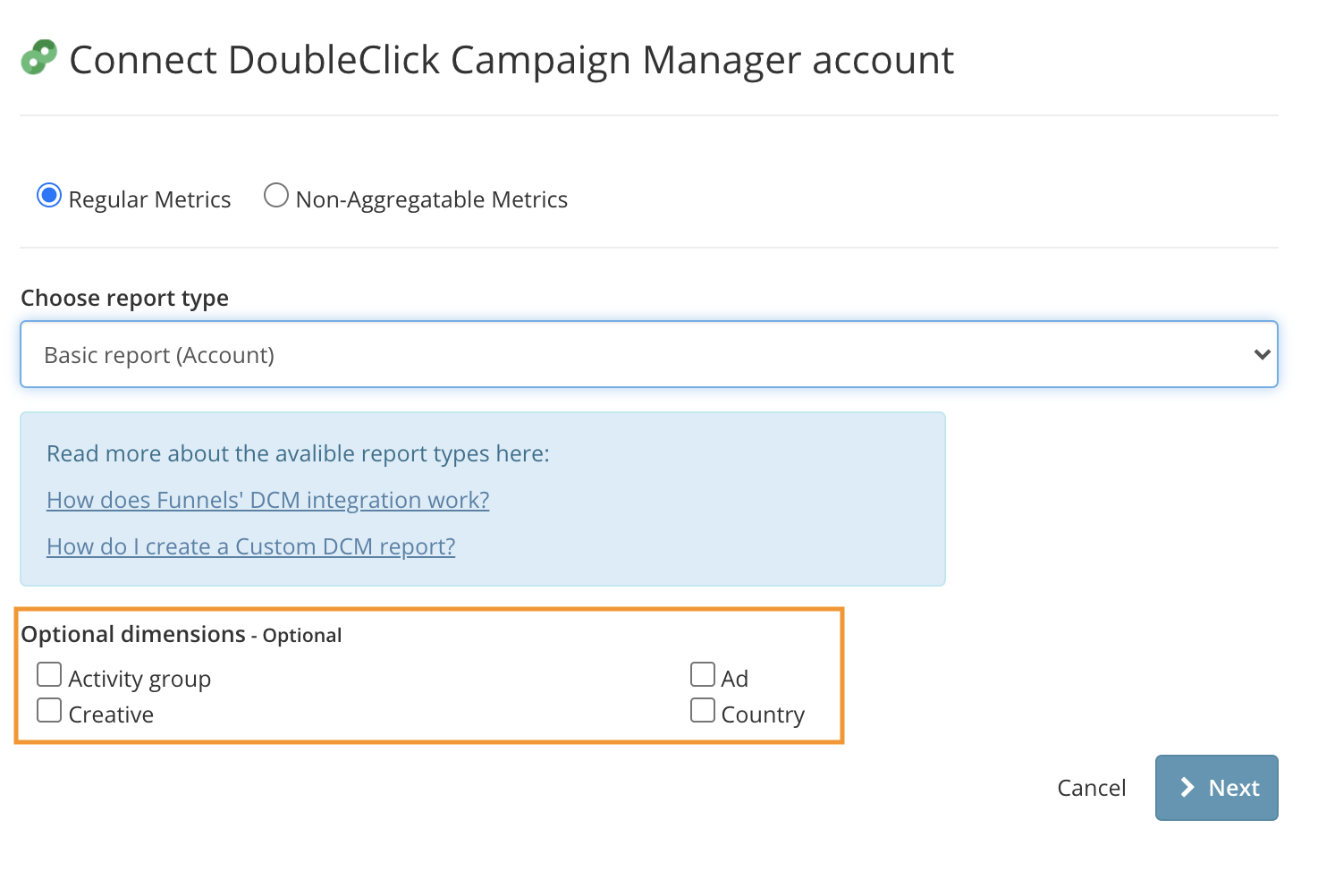Click the Cancel button
1318x896 pixels.
coord(1092,788)
